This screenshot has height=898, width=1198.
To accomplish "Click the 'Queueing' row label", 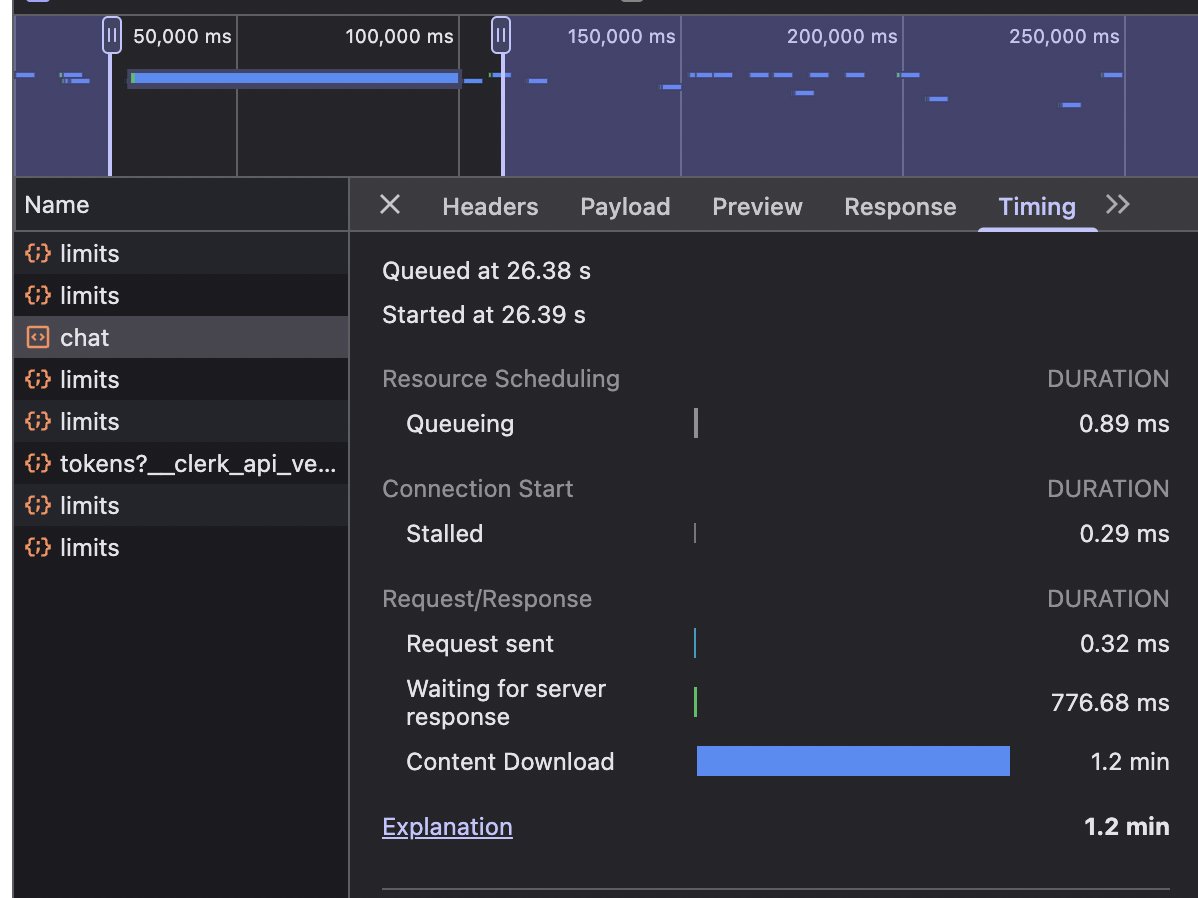I will 460,424.
